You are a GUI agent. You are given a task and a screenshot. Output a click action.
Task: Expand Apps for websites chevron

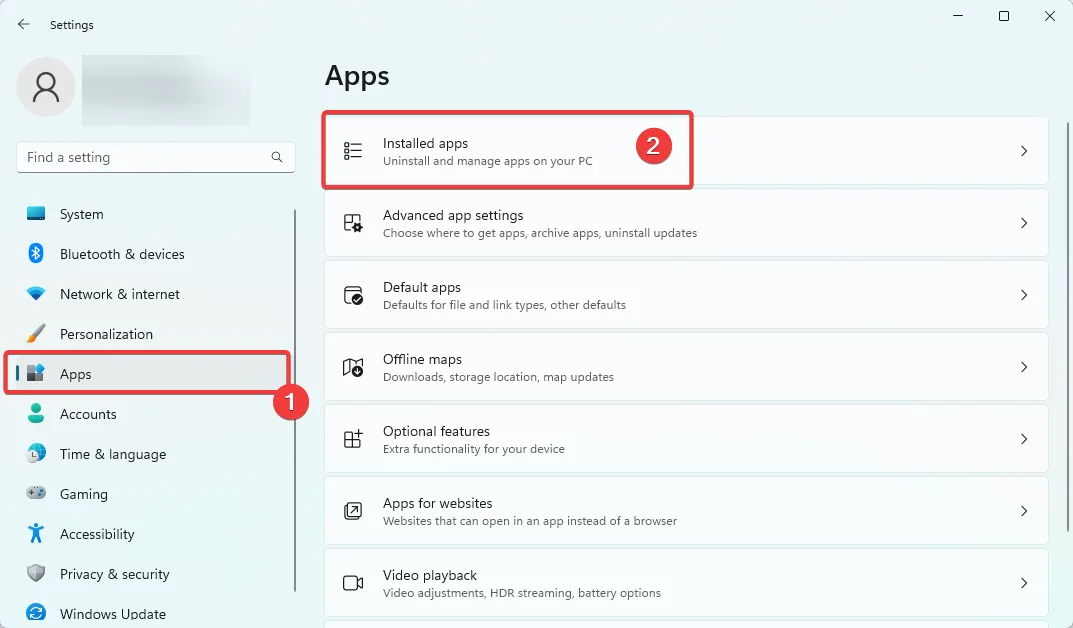coord(1024,511)
